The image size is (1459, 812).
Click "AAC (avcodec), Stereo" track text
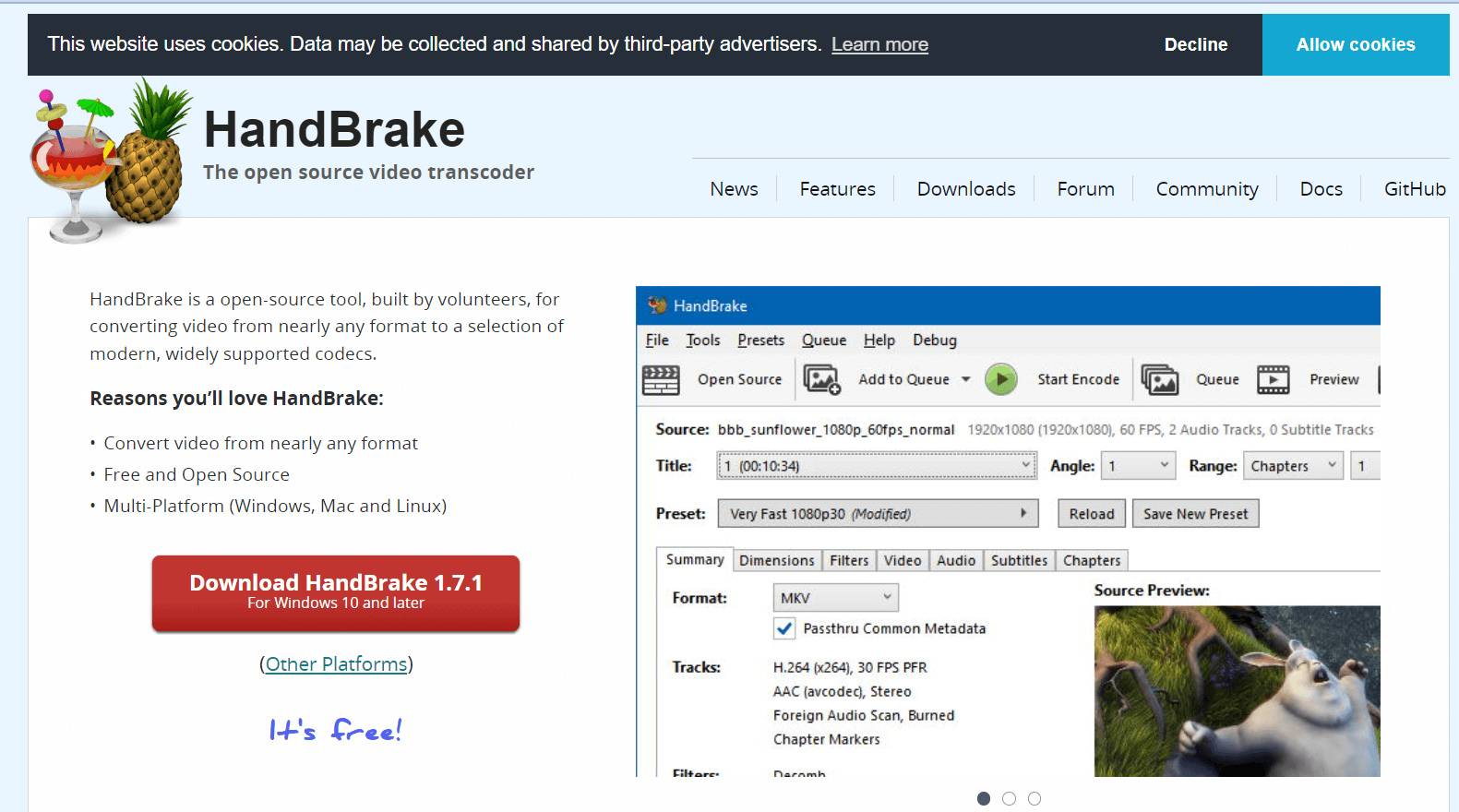[842, 691]
